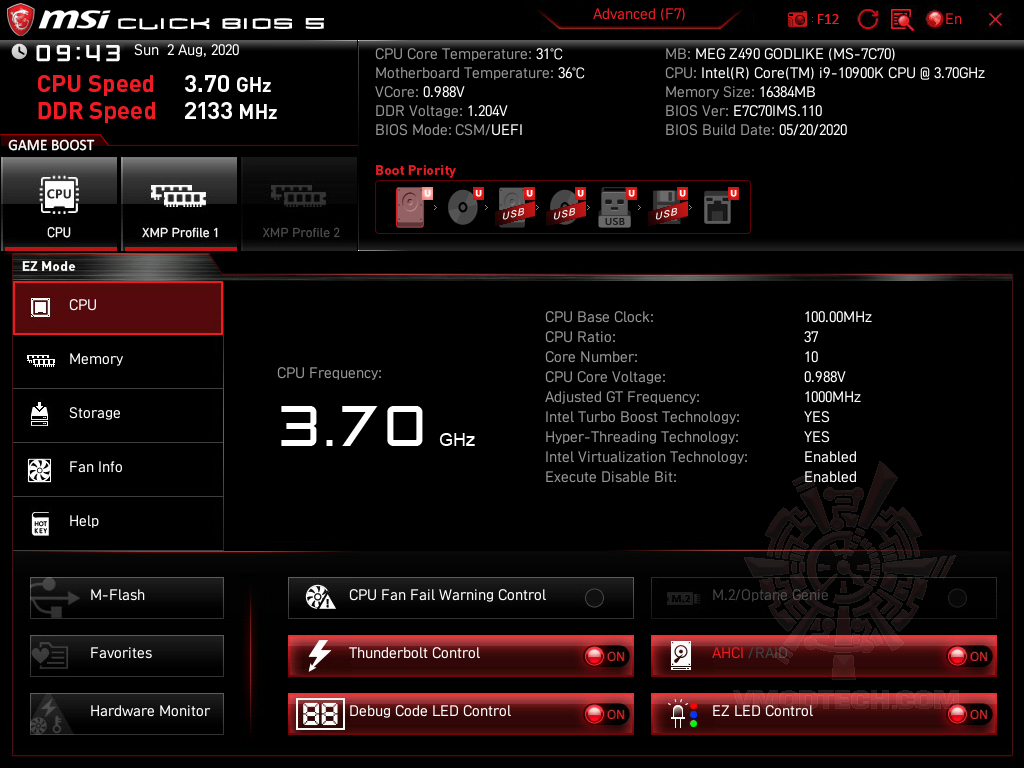Open the Hardware Monitor

(x=126, y=713)
